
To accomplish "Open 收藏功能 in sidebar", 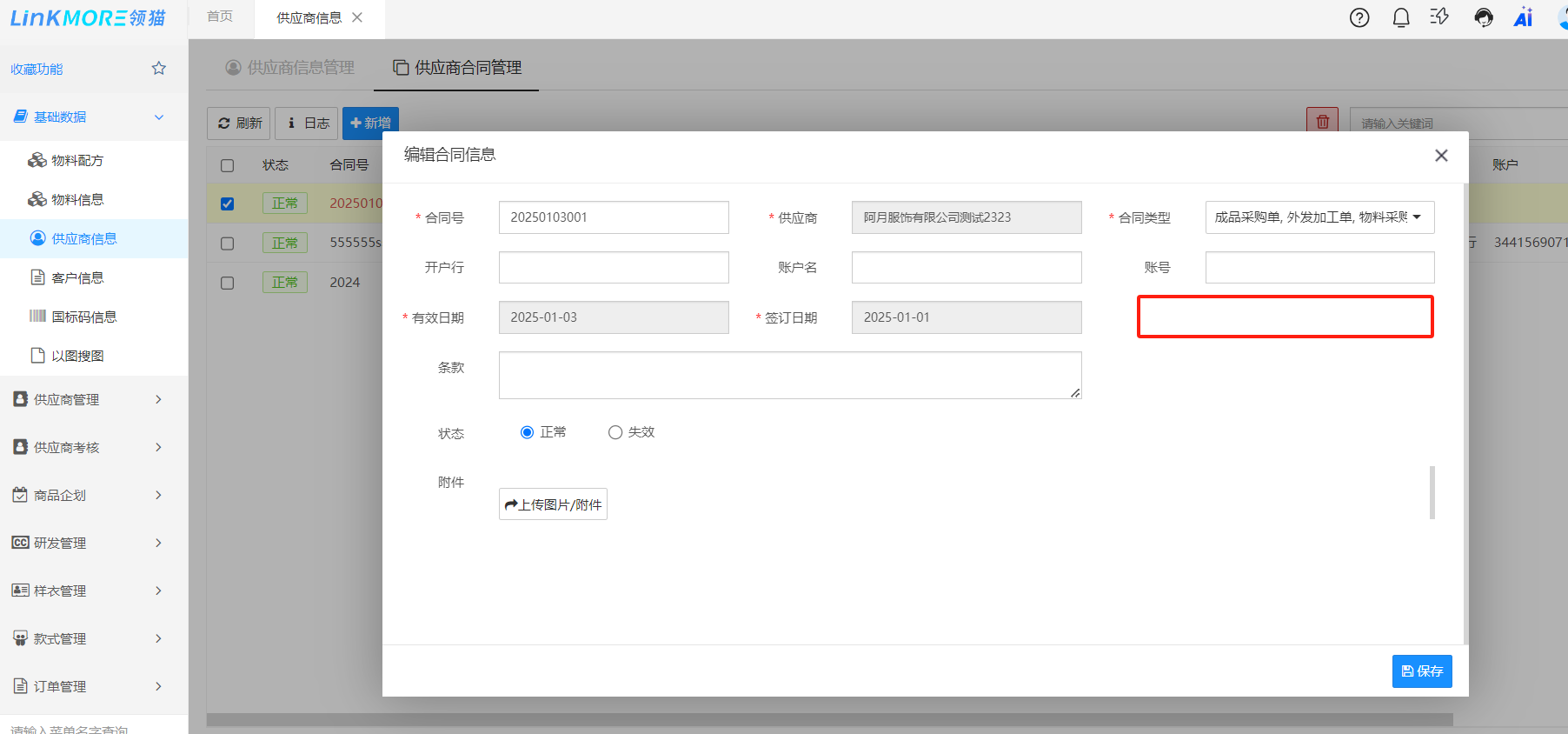I will tap(37, 69).
